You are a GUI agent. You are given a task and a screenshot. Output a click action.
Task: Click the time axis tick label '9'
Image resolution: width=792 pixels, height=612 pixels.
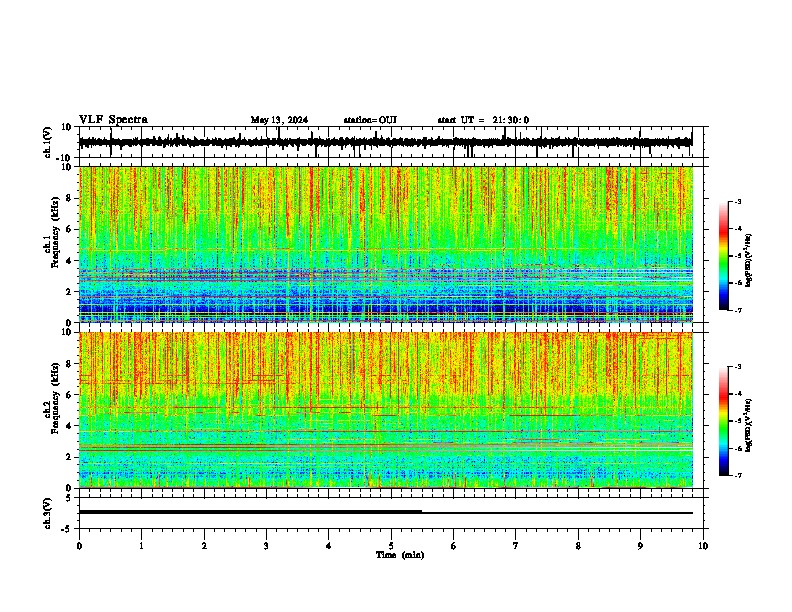coord(640,546)
